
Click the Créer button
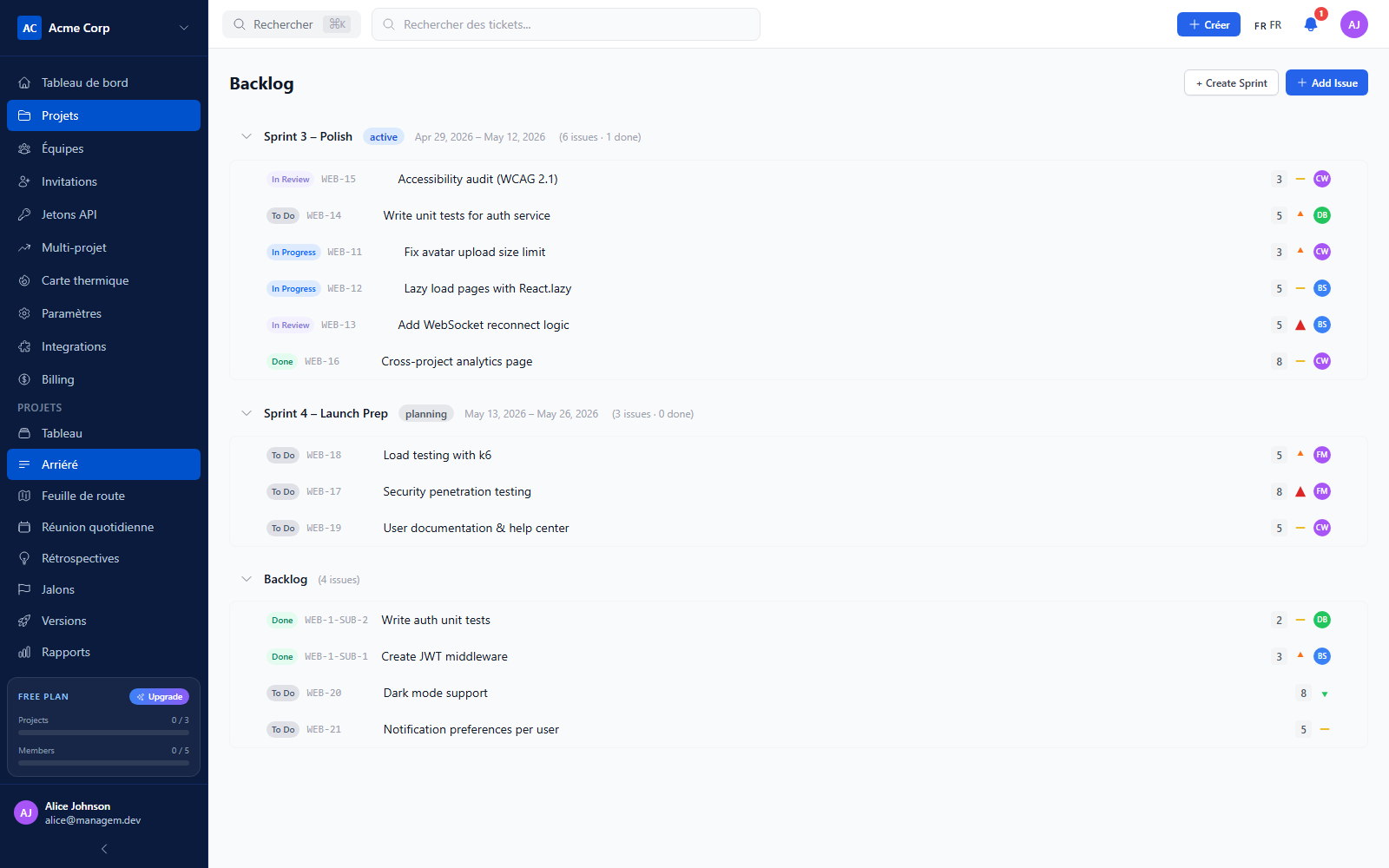pos(1208,24)
